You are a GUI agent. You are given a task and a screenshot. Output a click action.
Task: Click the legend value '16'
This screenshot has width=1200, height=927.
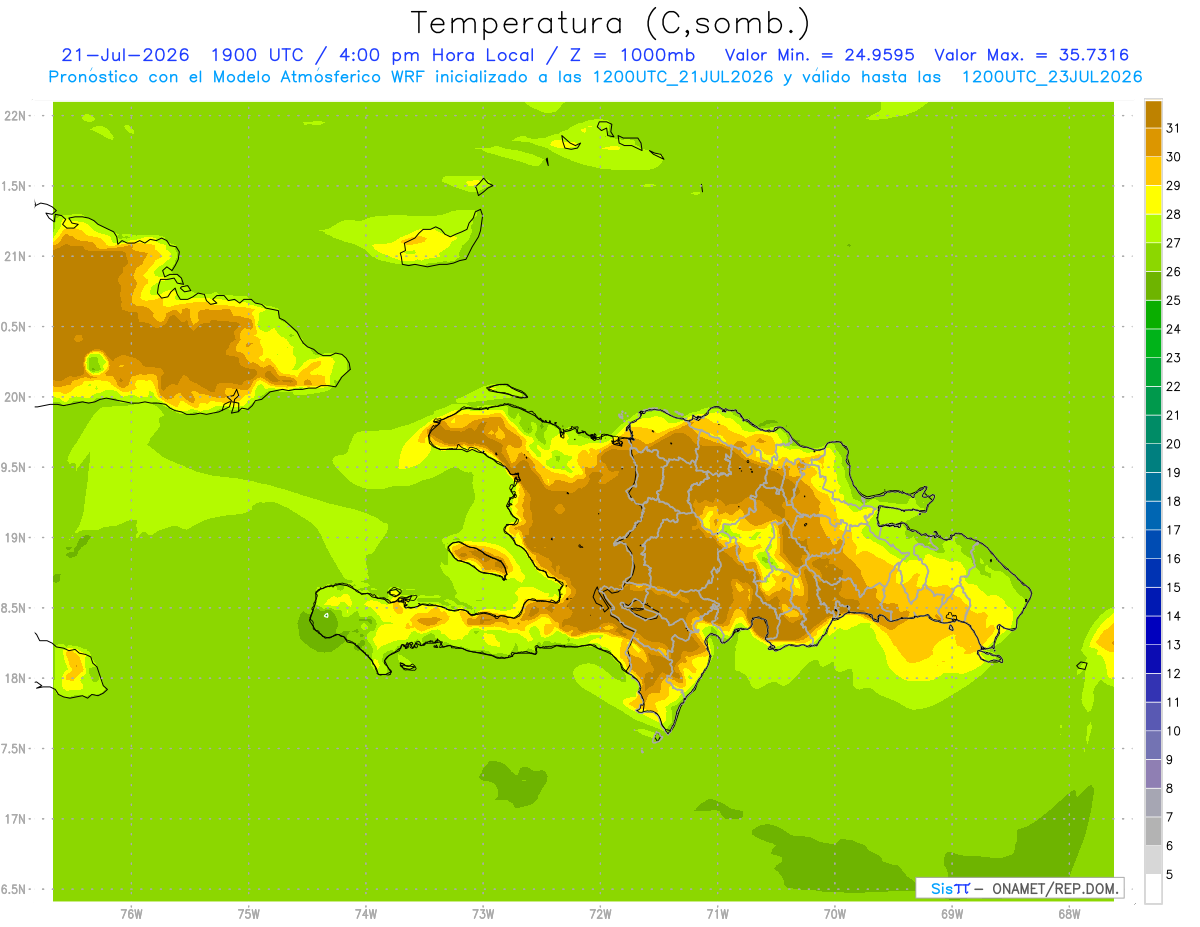pos(1173,558)
